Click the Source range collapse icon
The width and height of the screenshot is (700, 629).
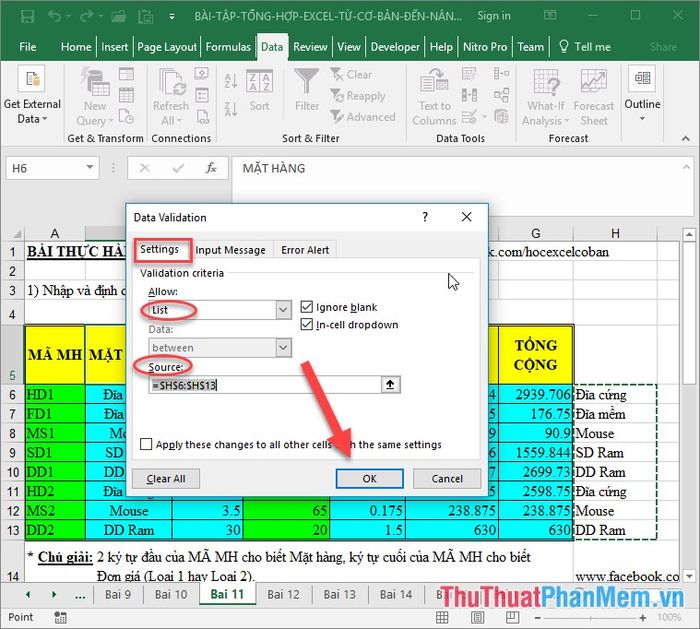click(389, 384)
